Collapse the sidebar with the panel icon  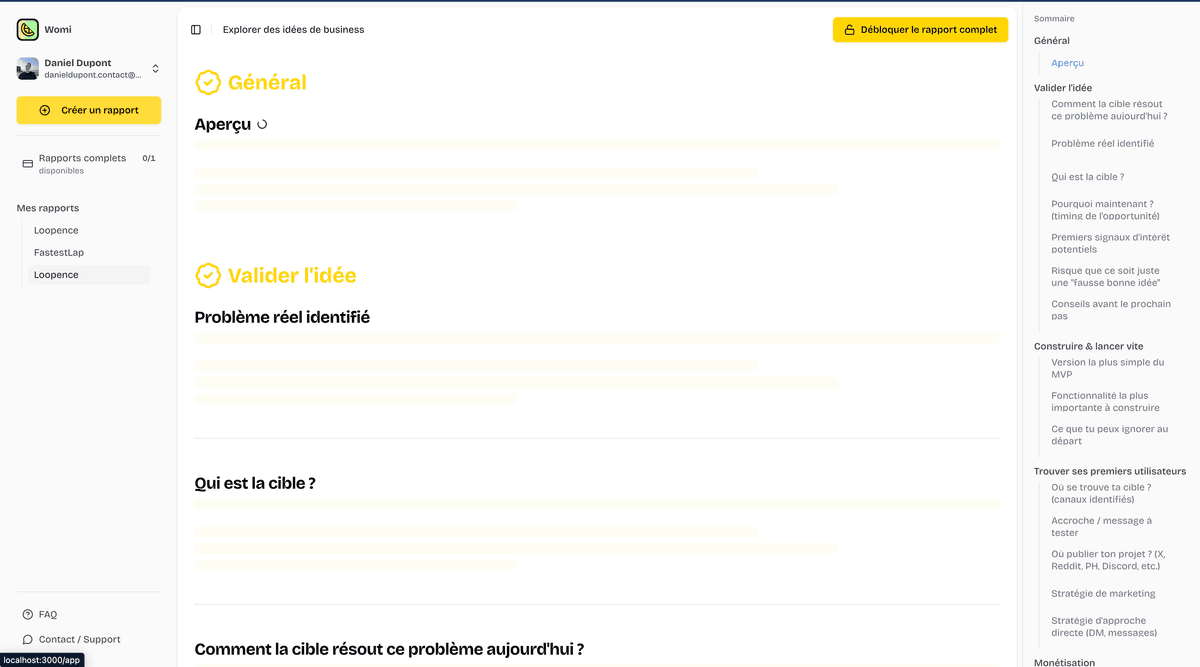point(195,29)
